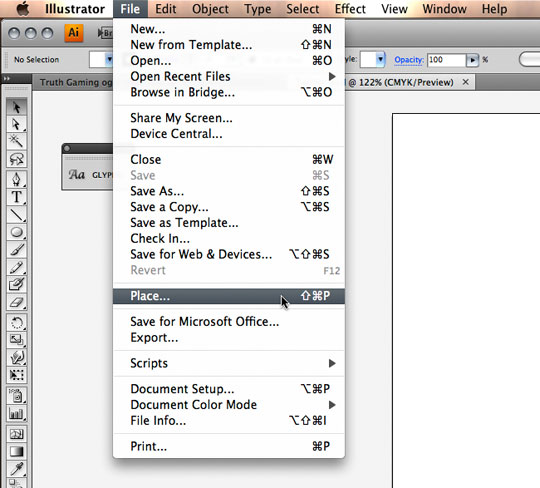Screen dimensions: 540x488
Task: Open the Opacity slider dropdown arrow
Action: pos(472,60)
